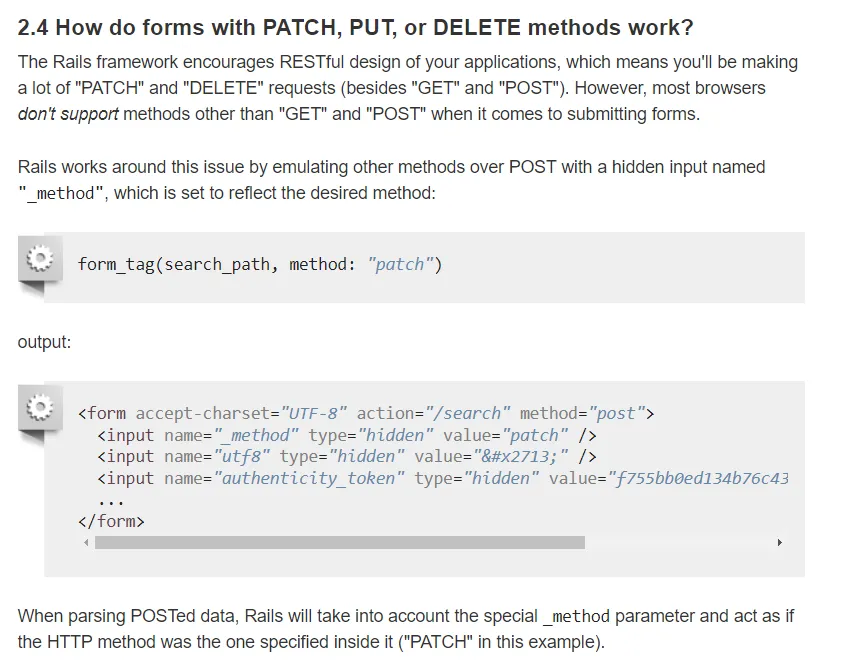Click the ellipsis line in the code block
This screenshot has height=662, width=846.
click(111, 500)
